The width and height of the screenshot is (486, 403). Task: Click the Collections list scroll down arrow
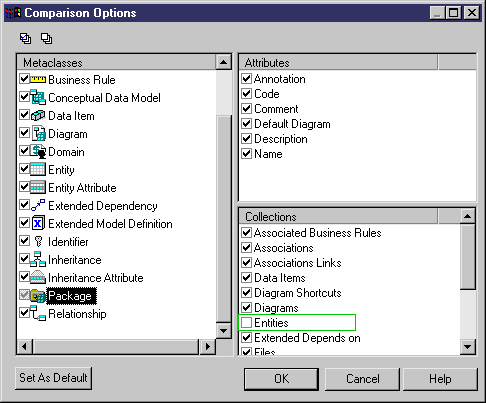pos(467,347)
